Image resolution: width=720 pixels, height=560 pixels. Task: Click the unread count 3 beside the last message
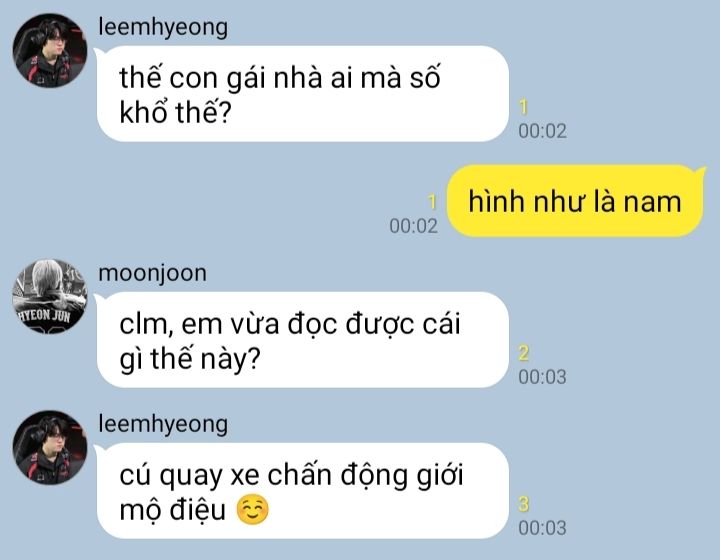524,504
